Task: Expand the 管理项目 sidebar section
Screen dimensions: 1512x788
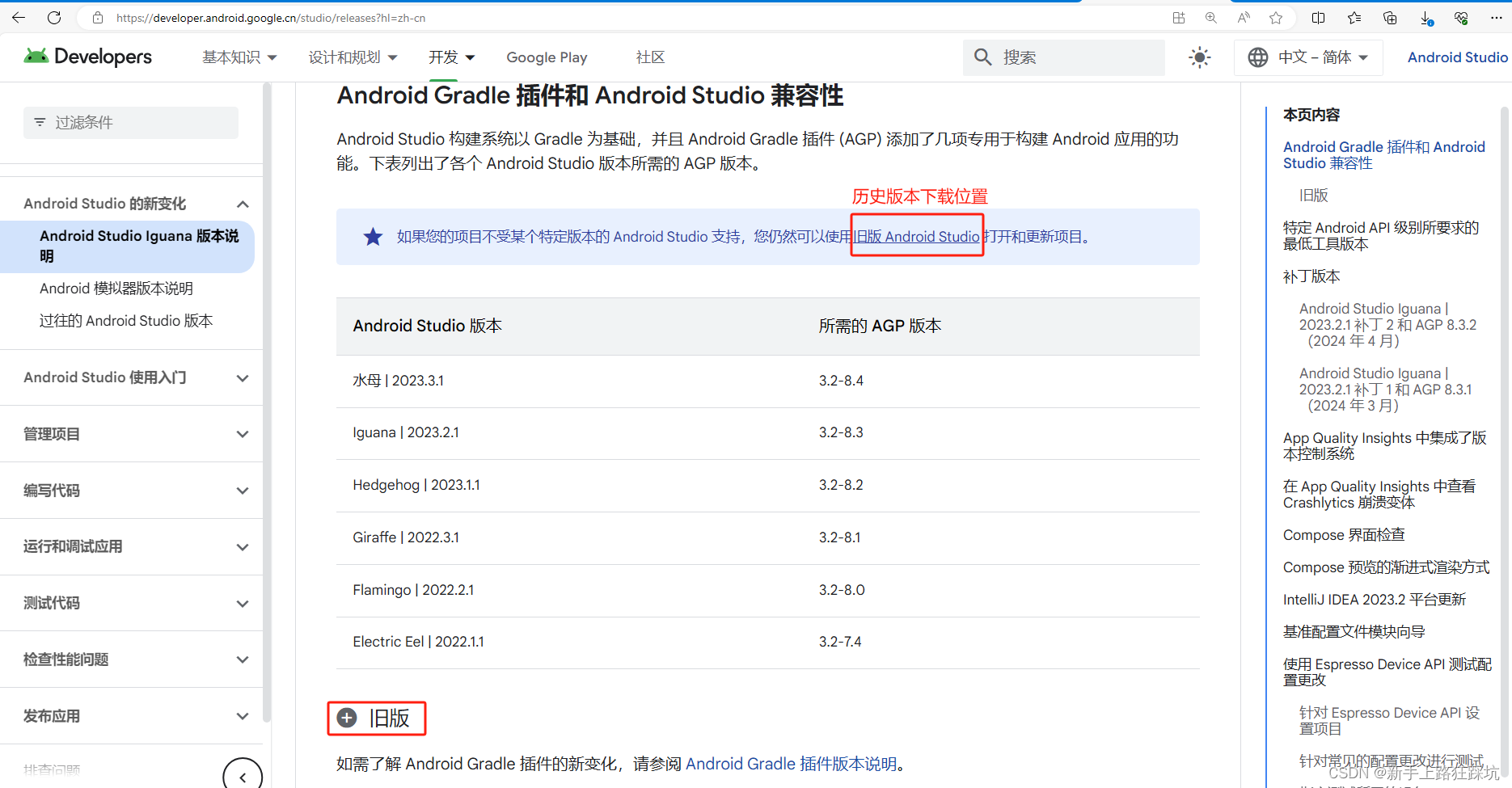Action: (x=243, y=434)
